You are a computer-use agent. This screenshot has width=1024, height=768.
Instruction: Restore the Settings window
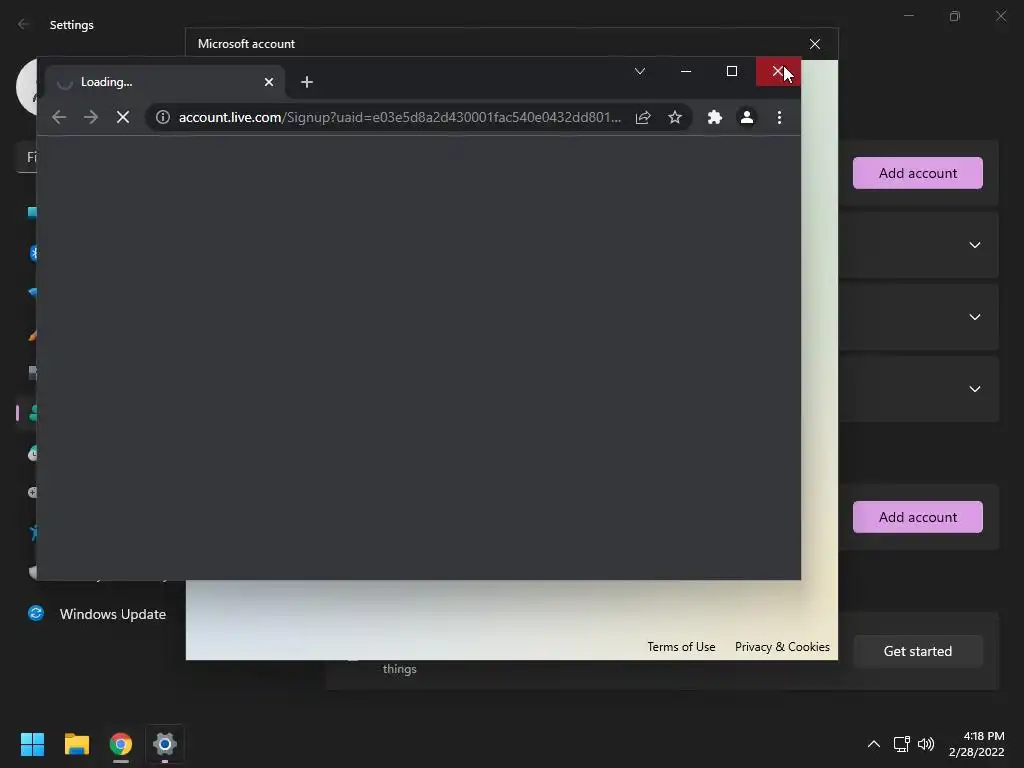(955, 16)
